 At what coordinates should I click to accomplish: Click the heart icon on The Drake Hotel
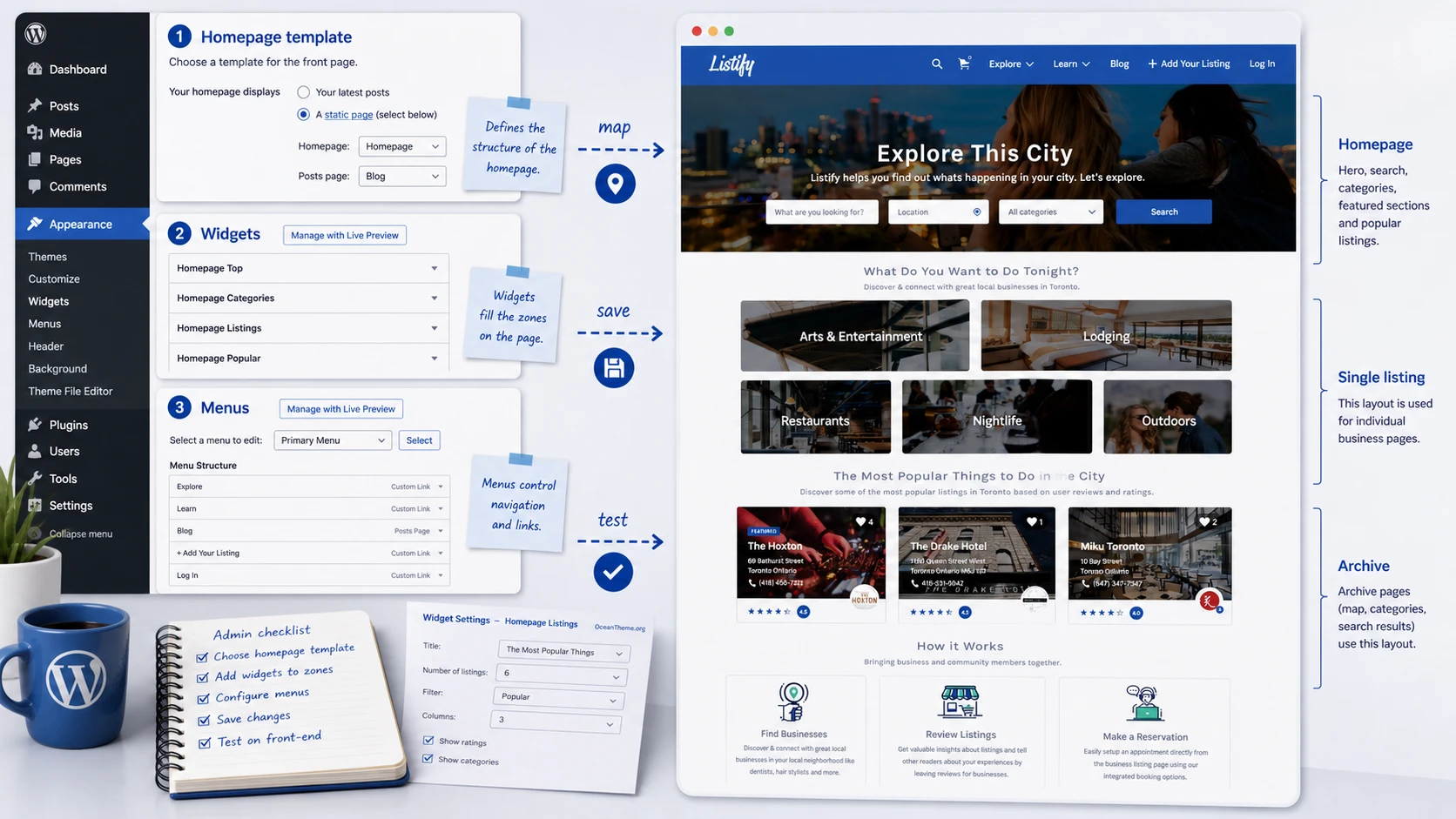[x=1030, y=521]
